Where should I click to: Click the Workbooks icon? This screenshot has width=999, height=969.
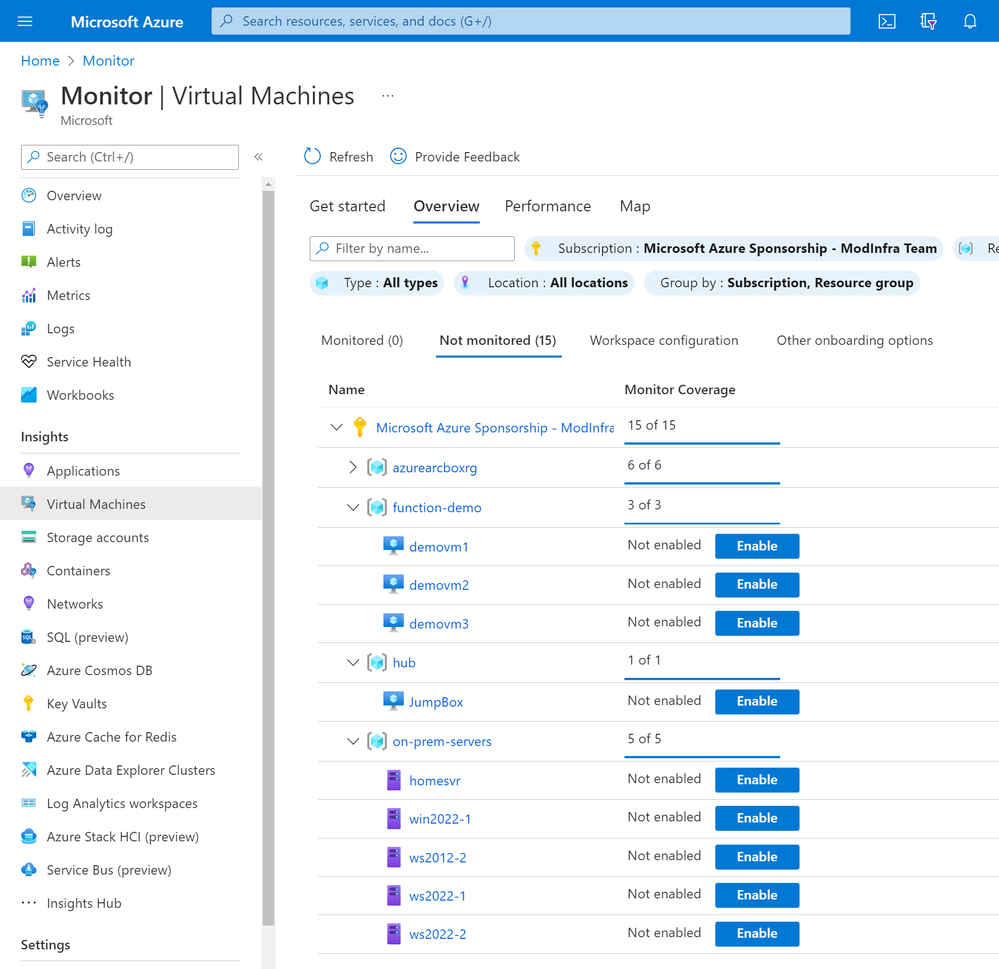[29, 395]
